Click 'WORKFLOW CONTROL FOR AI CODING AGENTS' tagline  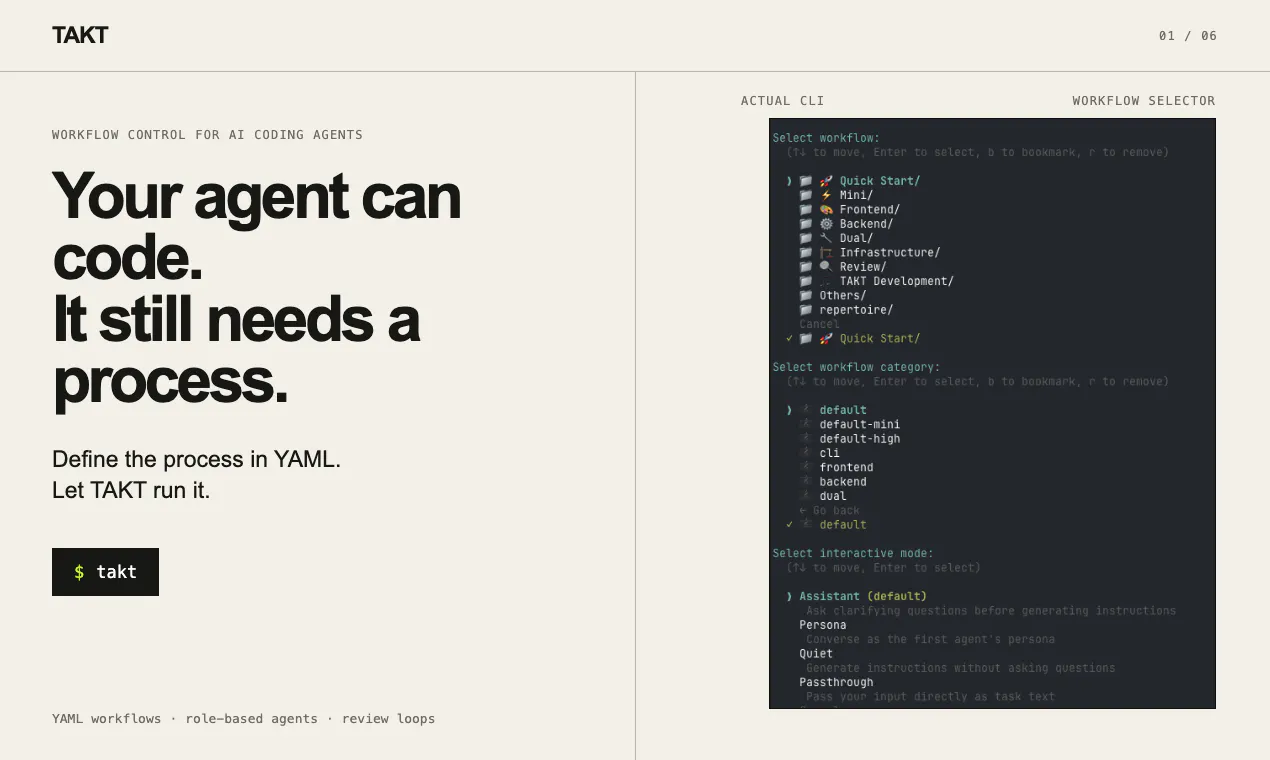coord(207,135)
